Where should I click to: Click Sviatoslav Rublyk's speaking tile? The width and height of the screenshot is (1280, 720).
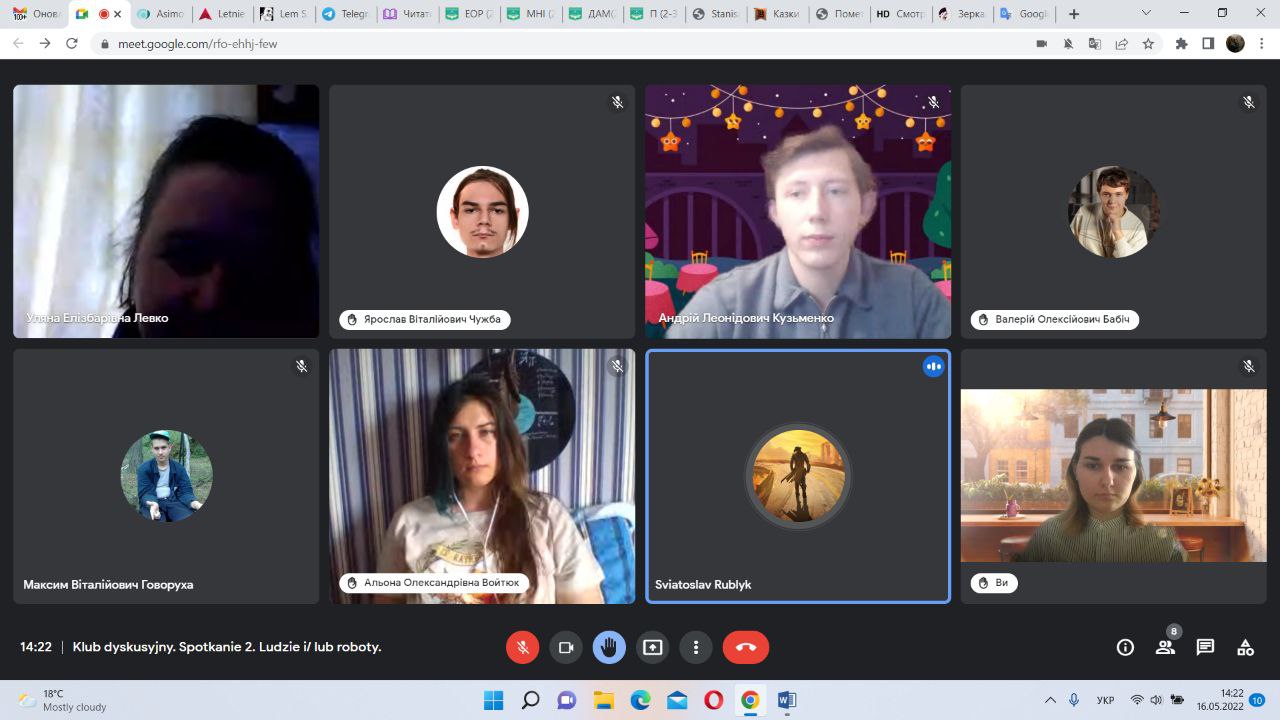tap(798, 476)
